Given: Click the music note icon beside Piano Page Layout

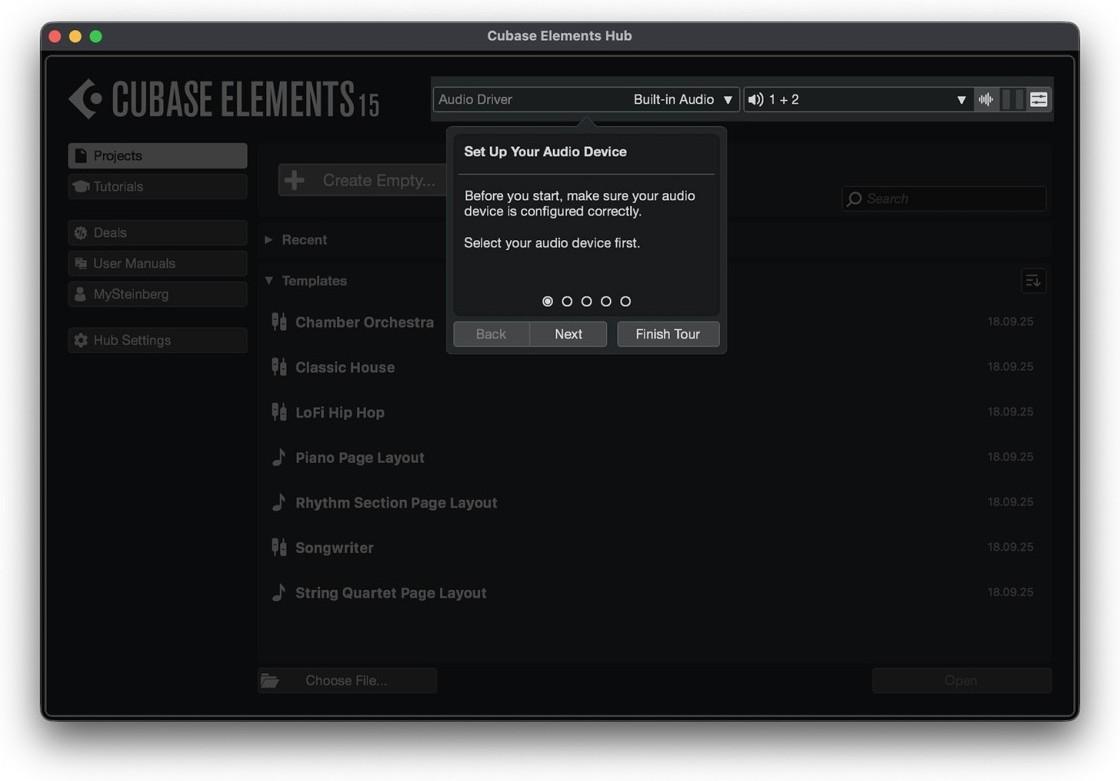Looking at the screenshot, I should [x=278, y=456].
